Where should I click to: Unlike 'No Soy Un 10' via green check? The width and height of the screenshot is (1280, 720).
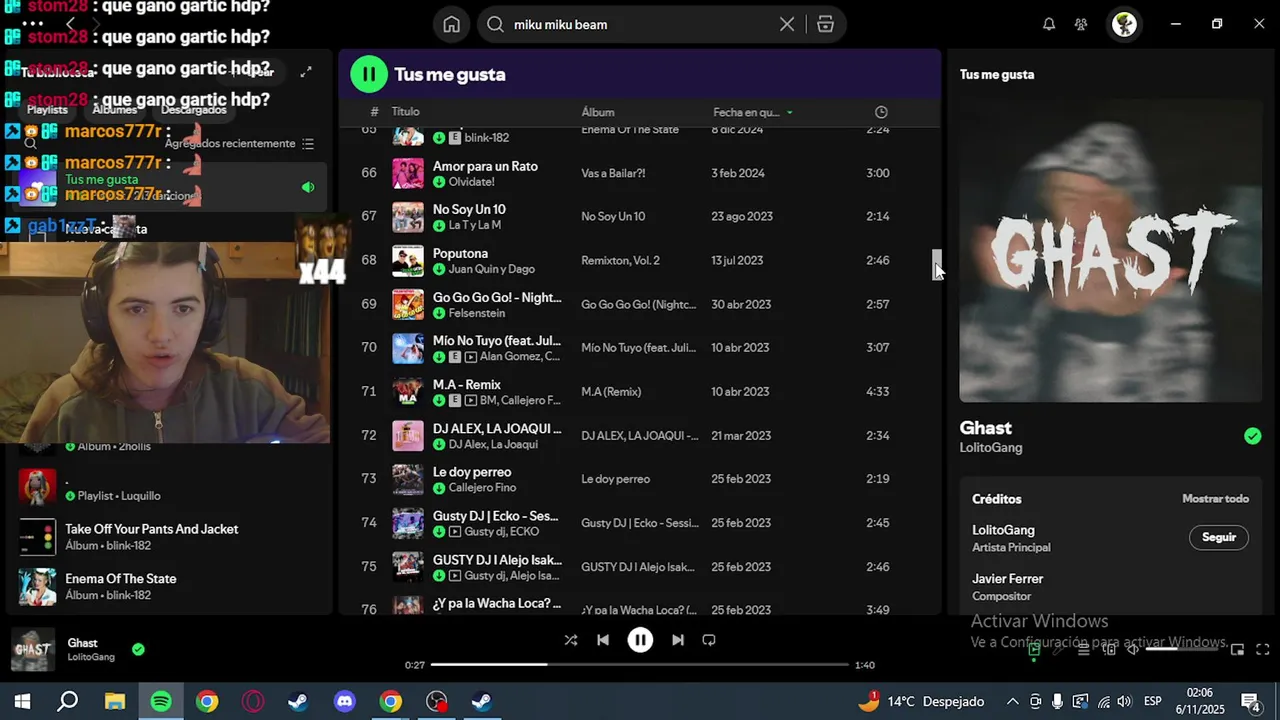(x=439, y=225)
